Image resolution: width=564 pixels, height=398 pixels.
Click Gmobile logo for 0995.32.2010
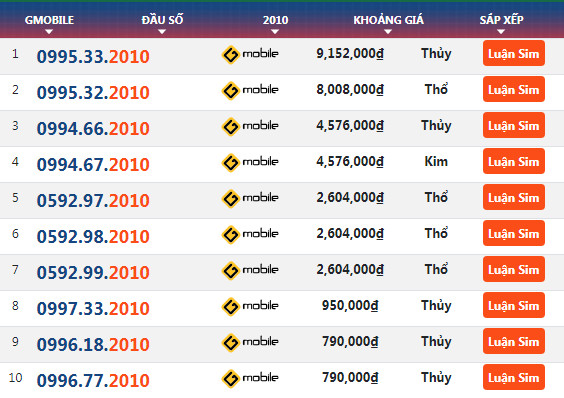coord(250,91)
